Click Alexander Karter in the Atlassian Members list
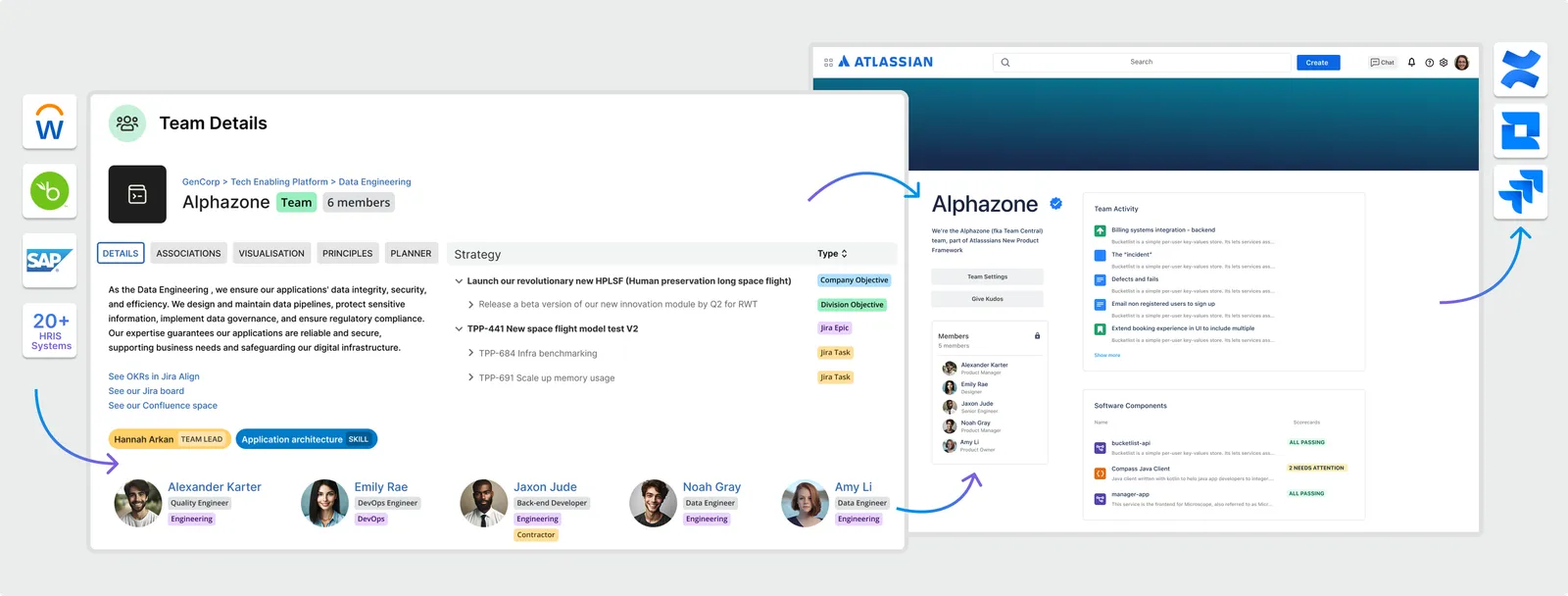The image size is (1568, 596). [984, 366]
